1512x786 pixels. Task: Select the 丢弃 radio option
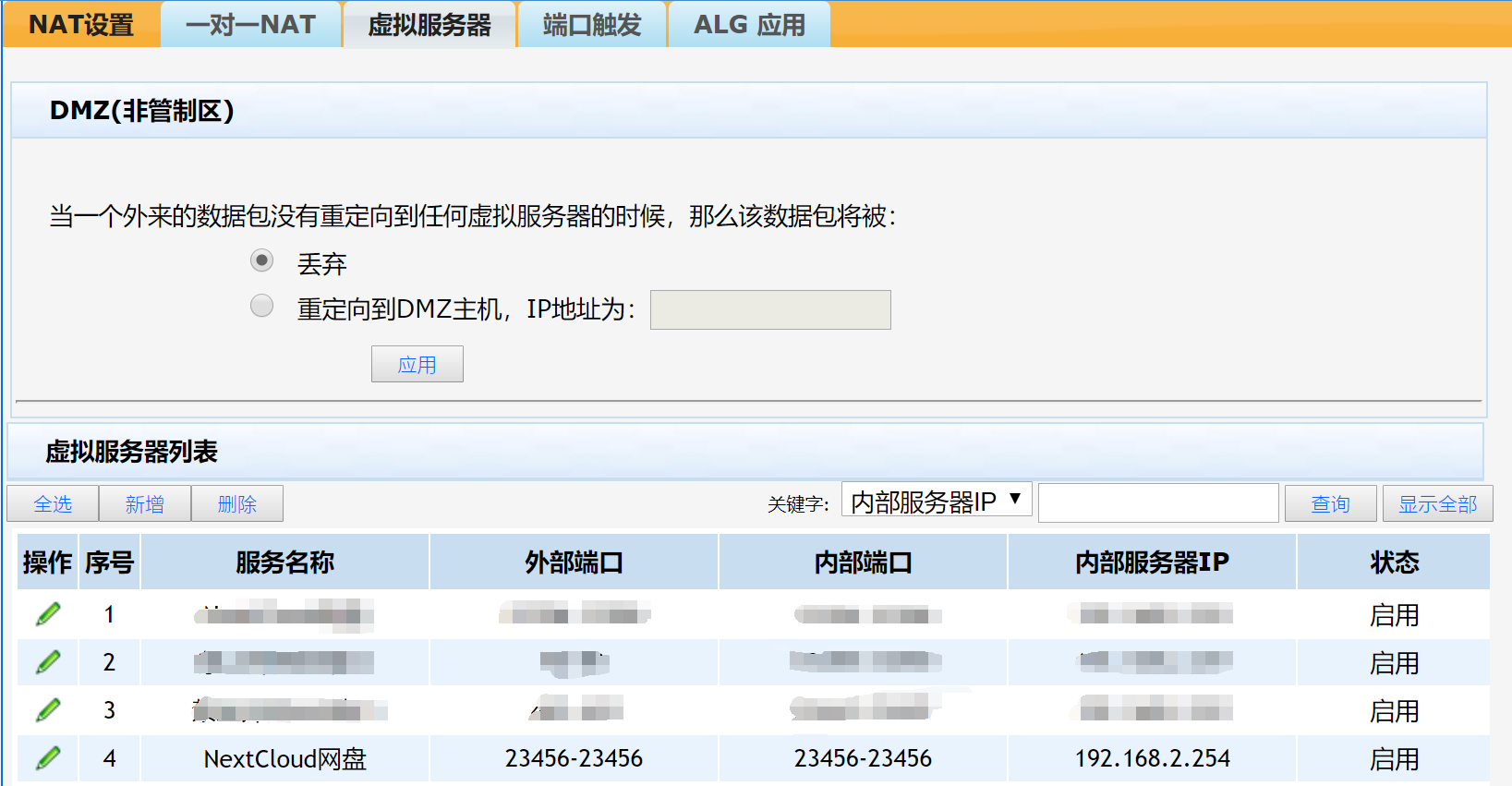262,261
